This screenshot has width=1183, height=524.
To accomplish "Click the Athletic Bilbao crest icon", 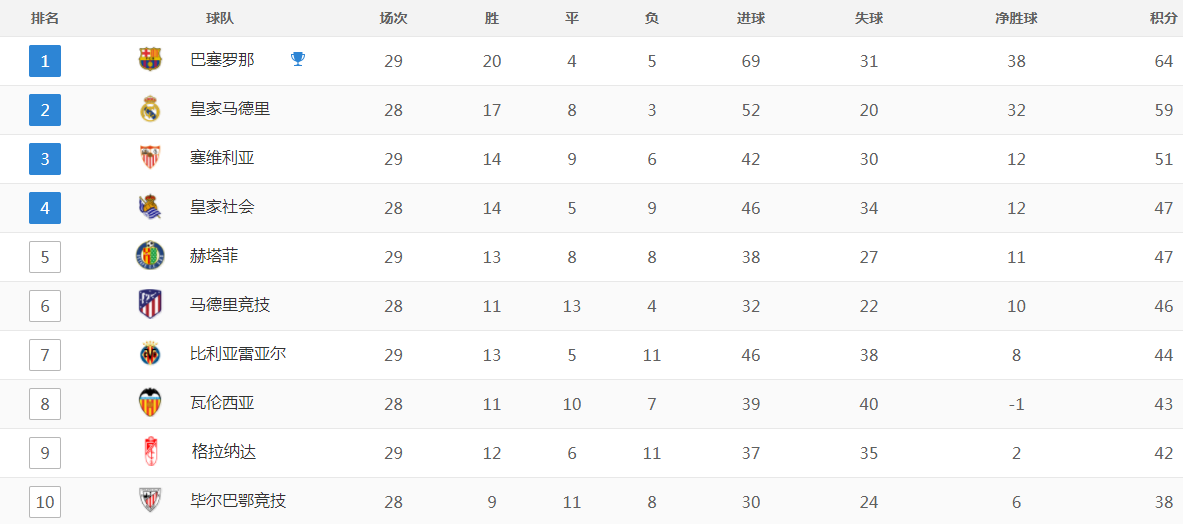I will [150, 500].
